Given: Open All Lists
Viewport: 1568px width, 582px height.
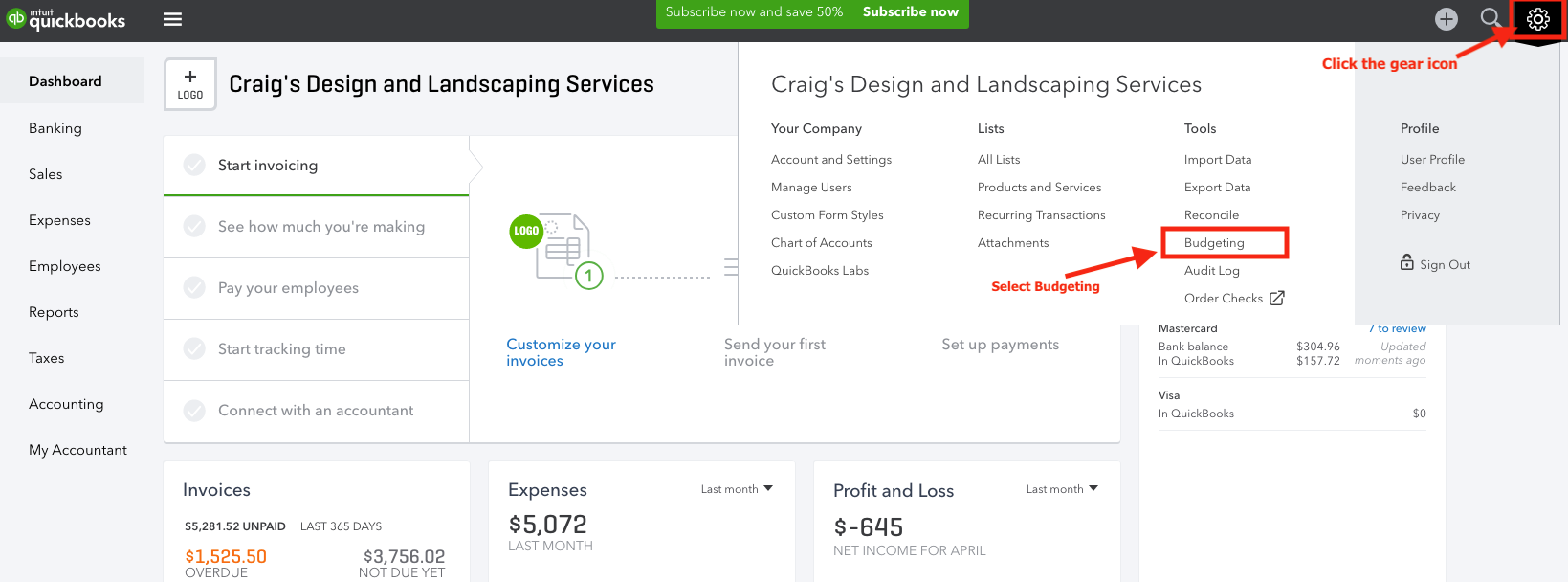Looking at the screenshot, I should (x=999, y=159).
